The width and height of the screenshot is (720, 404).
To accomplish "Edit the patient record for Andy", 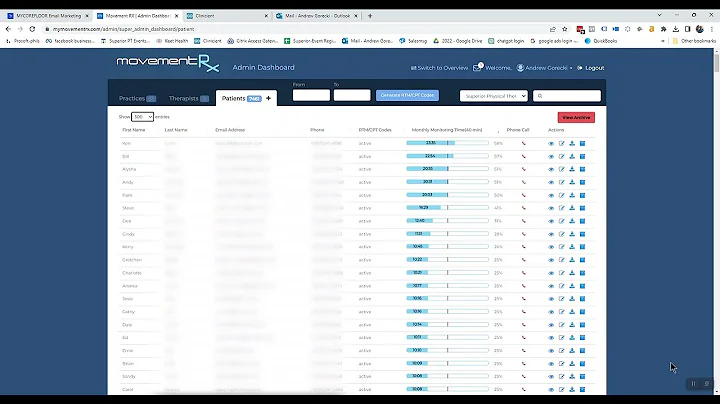I will [x=562, y=182].
